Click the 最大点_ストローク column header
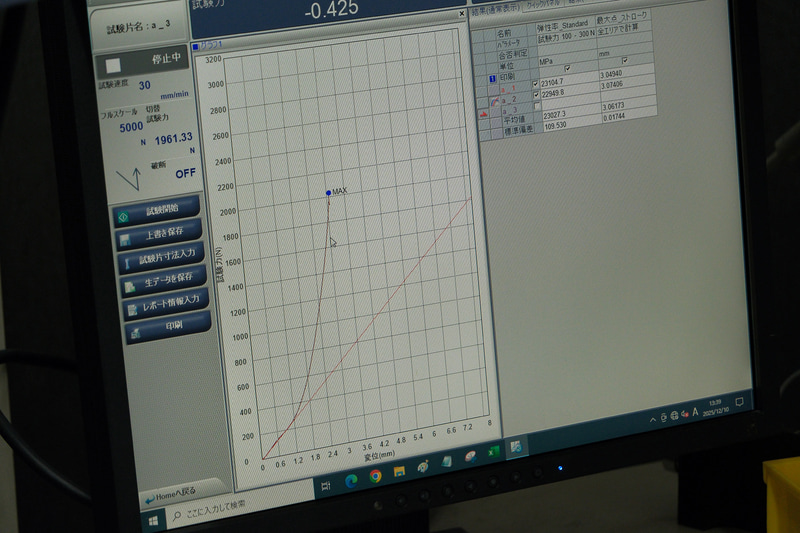This screenshot has height=533, width=800. pos(622,17)
